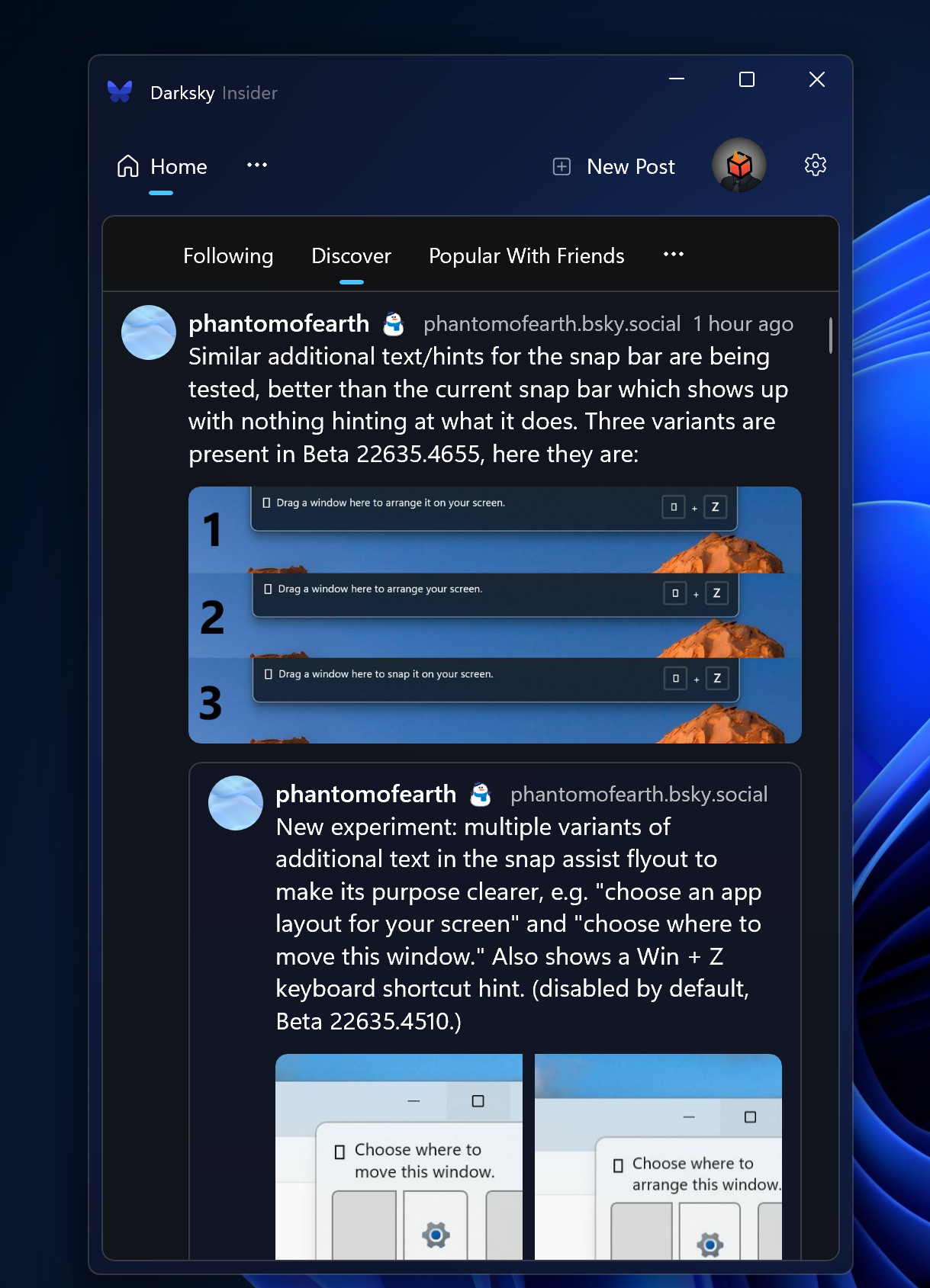The height and width of the screenshot is (1288, 930).
Task: Click the quoted post text 'New experiment: multiple variants'
Action: (x=473, y=827)
